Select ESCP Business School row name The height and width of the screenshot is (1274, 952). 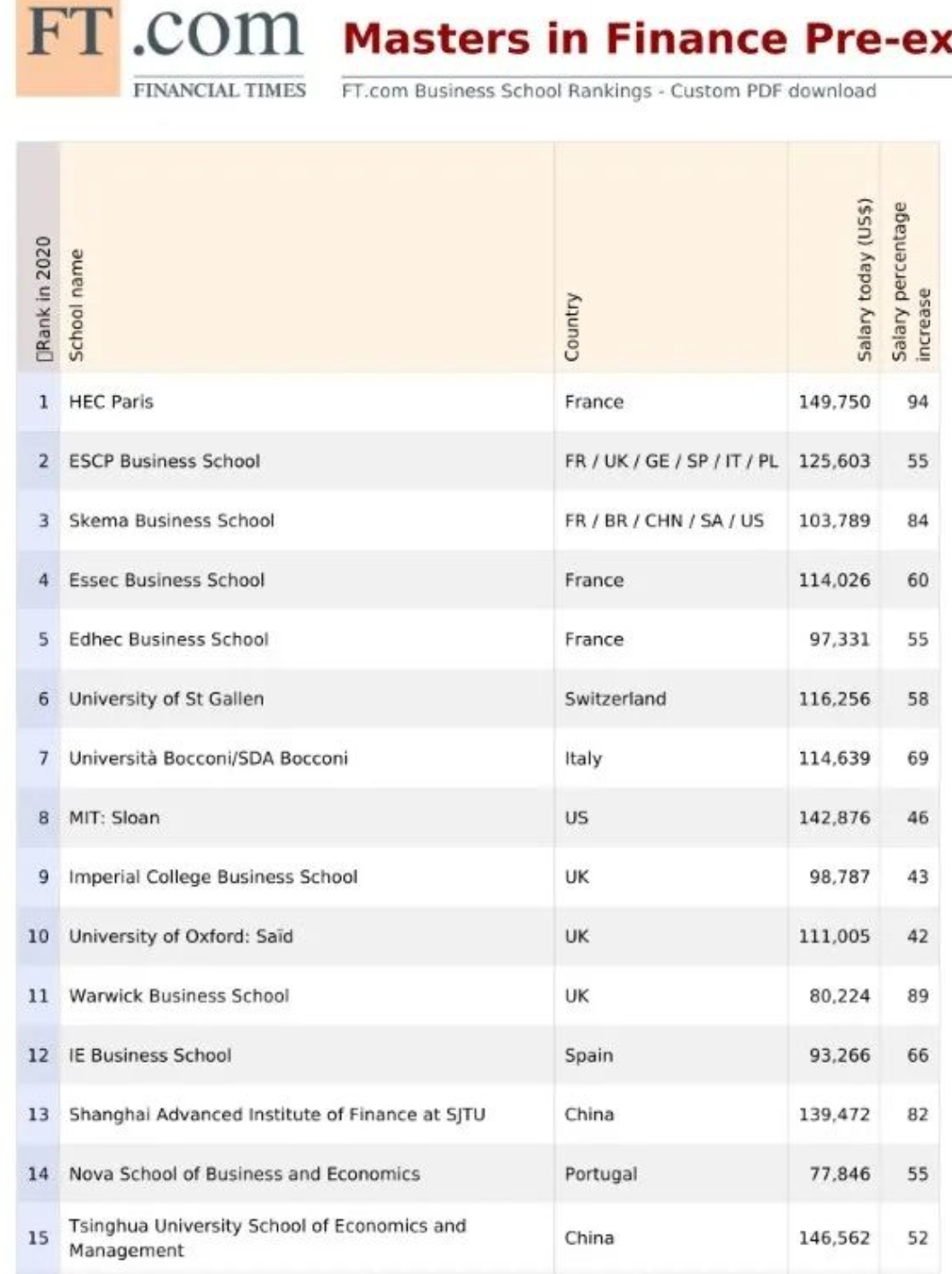(164, 462)
